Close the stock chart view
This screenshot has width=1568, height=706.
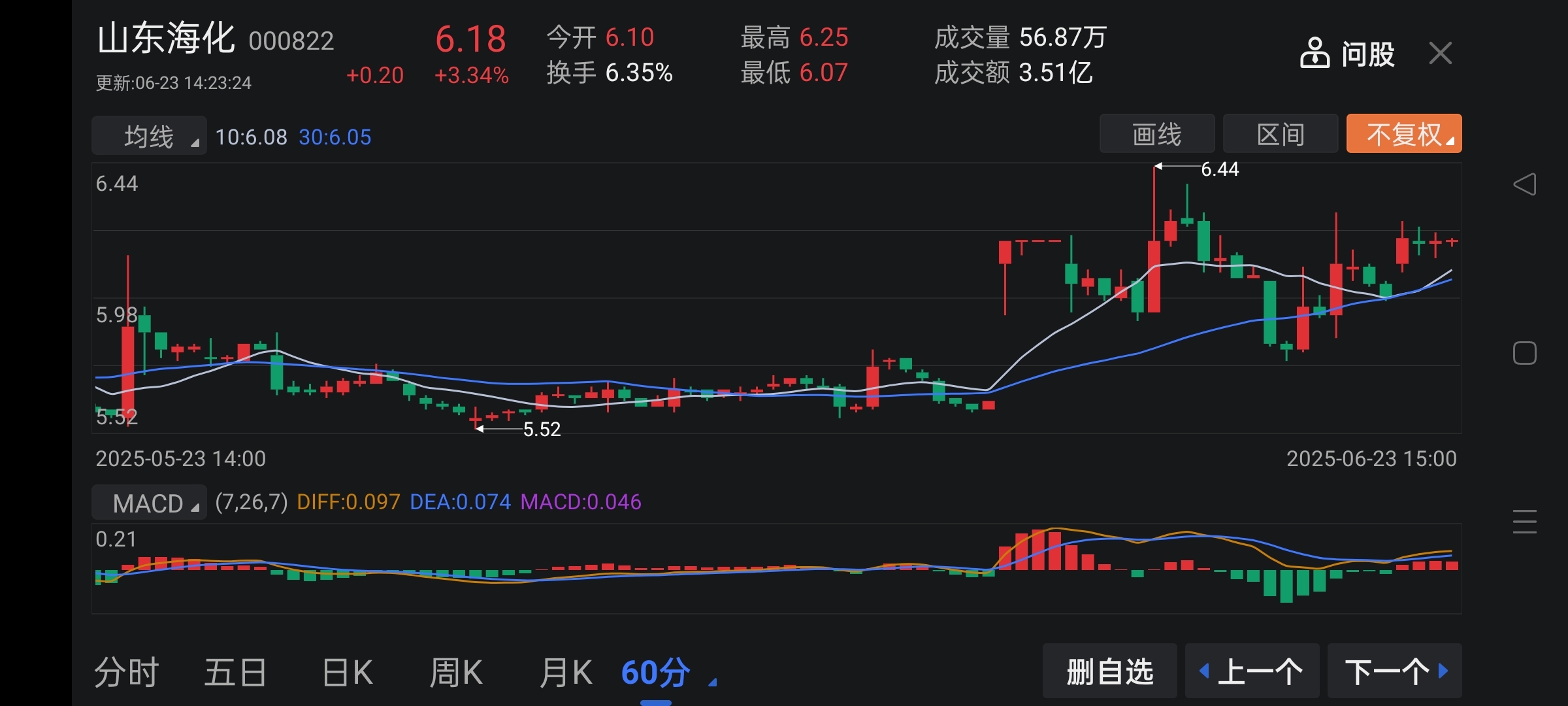(x=1440, y=53)
